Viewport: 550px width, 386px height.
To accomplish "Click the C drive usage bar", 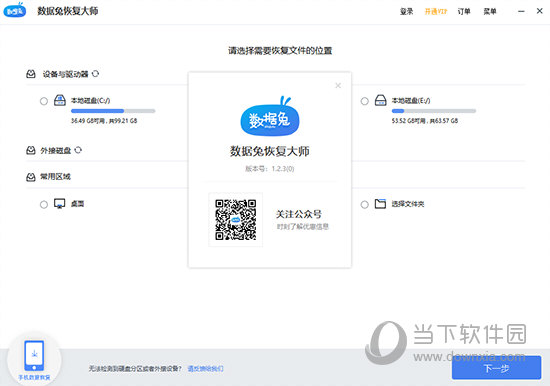I will tap(113, 111).
